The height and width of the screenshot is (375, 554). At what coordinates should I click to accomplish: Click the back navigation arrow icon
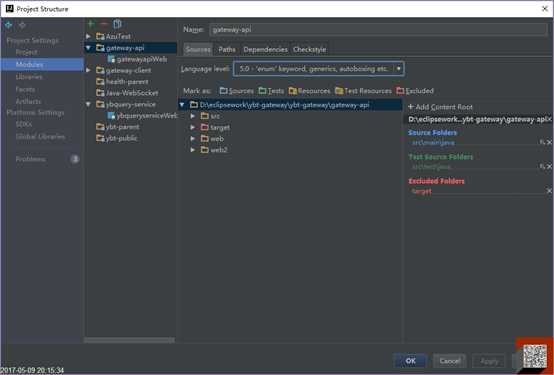click(8, 25)
